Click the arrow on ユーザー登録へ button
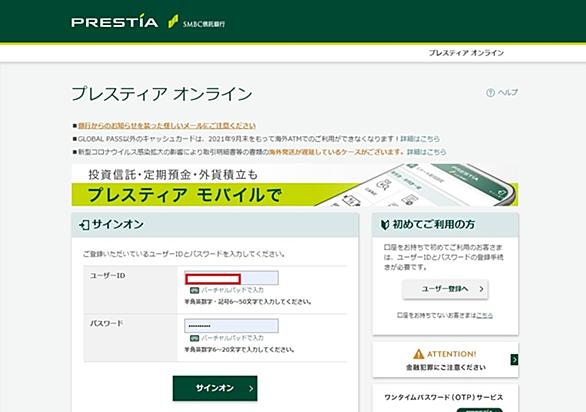 [x=481, y=289]
